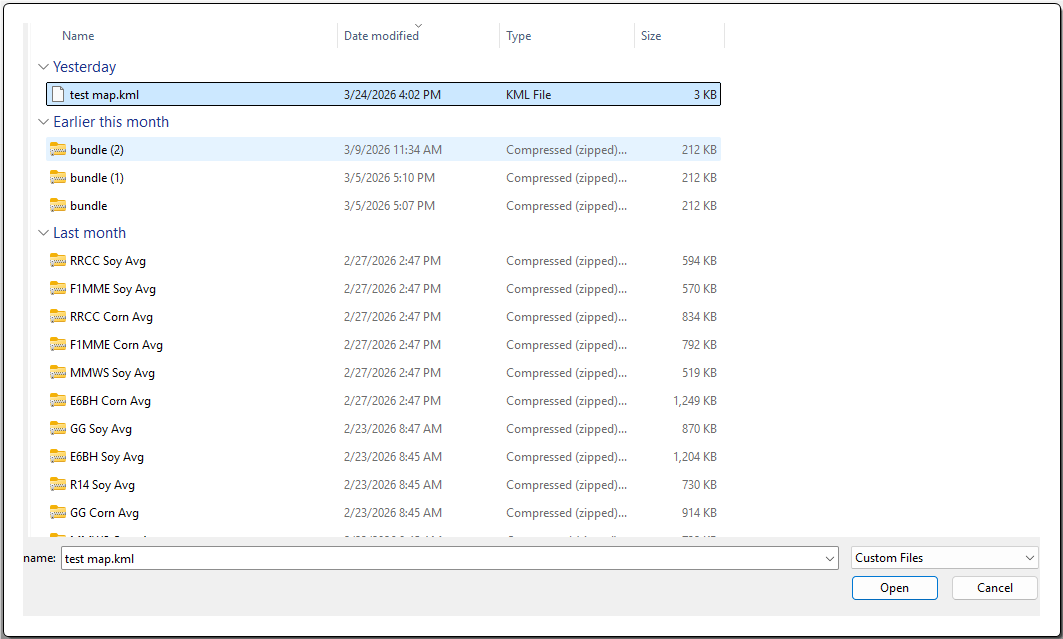Expand the file name history dropdown arrow
The width and height of the screenshot is (1063, 639).
(x=829, y=559)
